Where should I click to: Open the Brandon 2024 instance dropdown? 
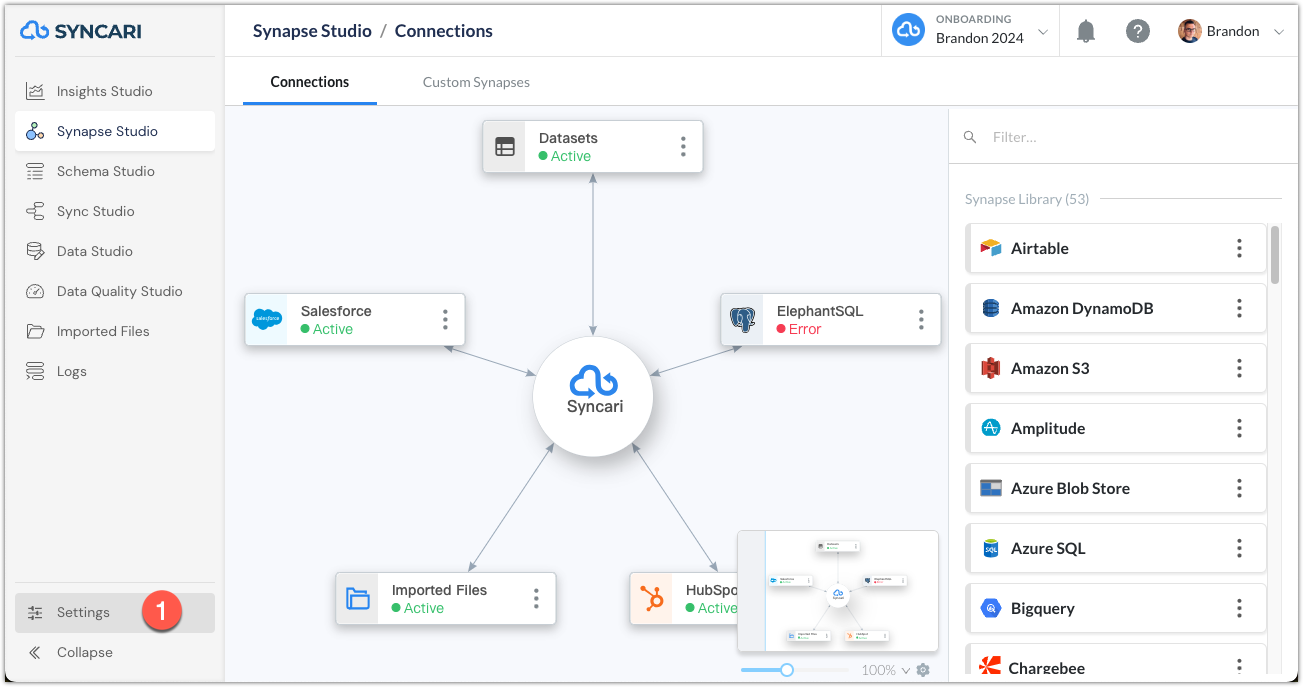970,31
